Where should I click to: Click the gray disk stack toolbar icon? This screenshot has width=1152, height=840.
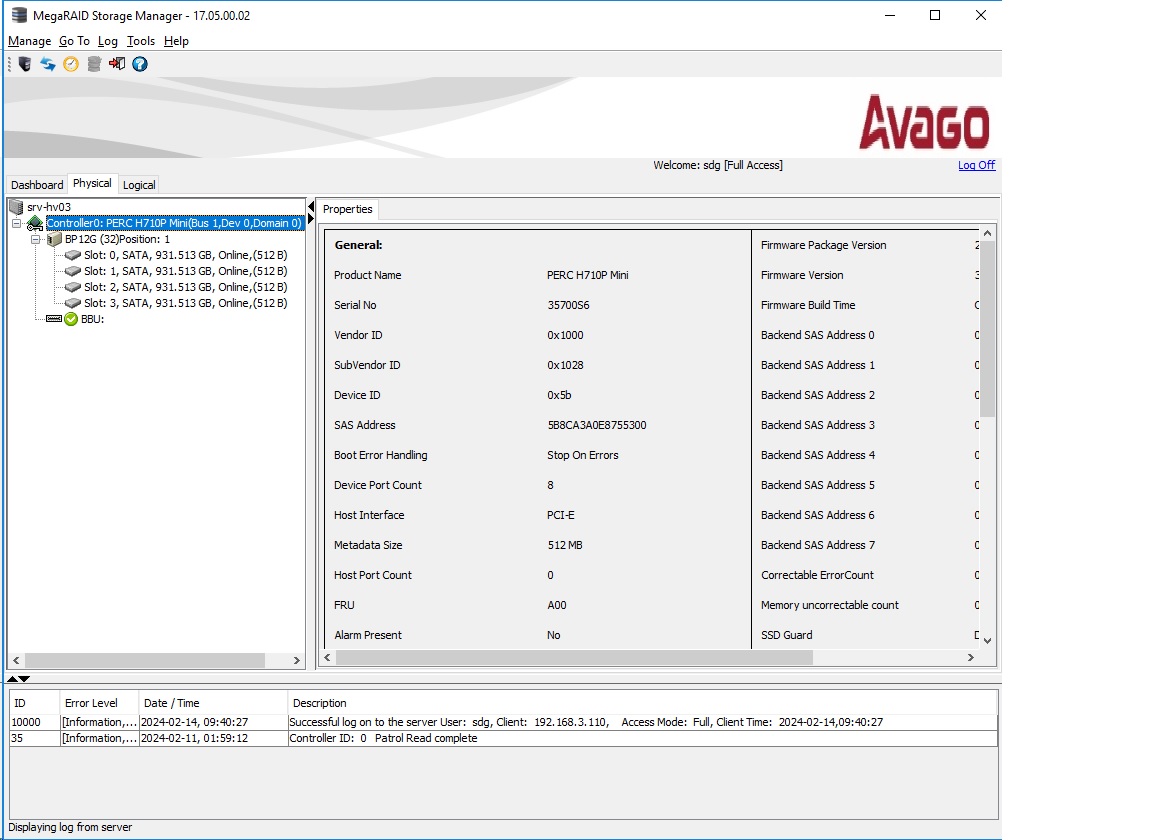[x=94, y=64]
